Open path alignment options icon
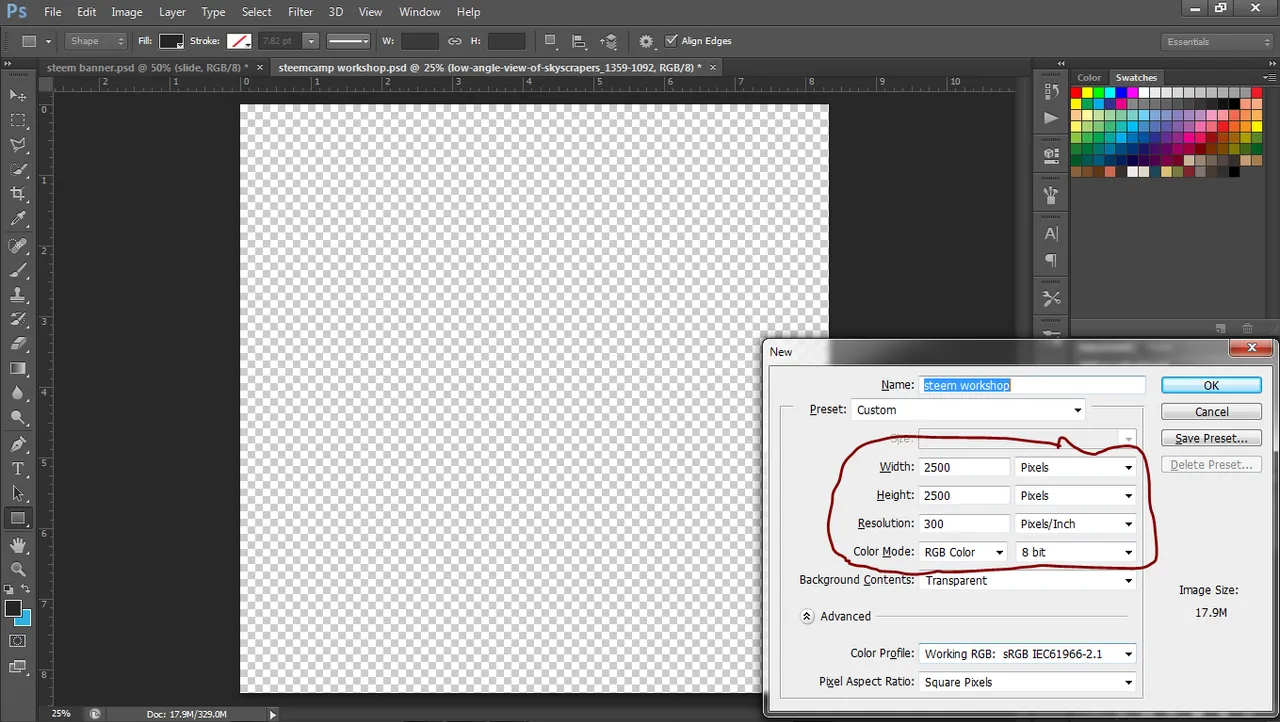Viewport: 1280px width, 722px height. point(579,41)
